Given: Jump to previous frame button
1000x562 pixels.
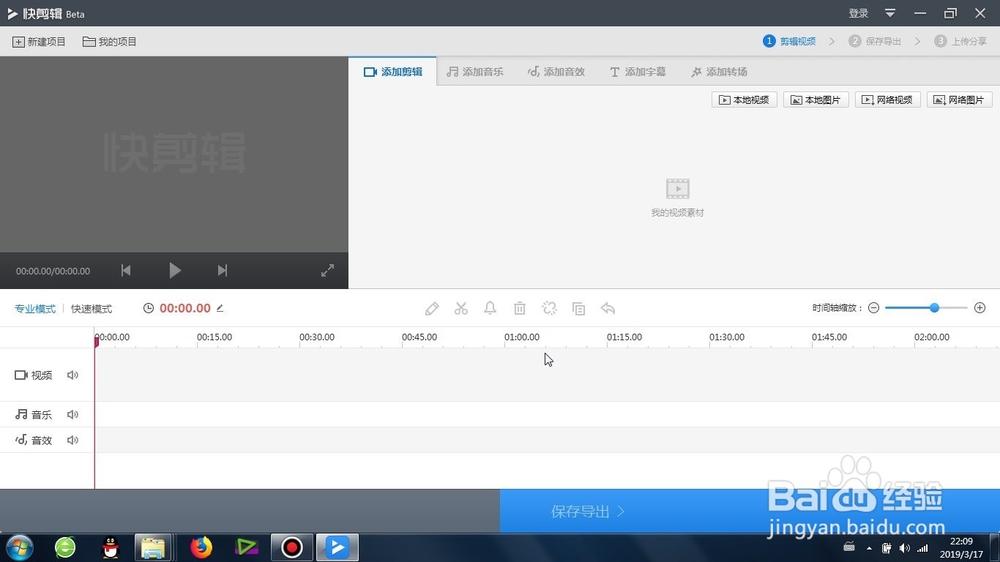Looking at the screenshot, I should [126, 270].
